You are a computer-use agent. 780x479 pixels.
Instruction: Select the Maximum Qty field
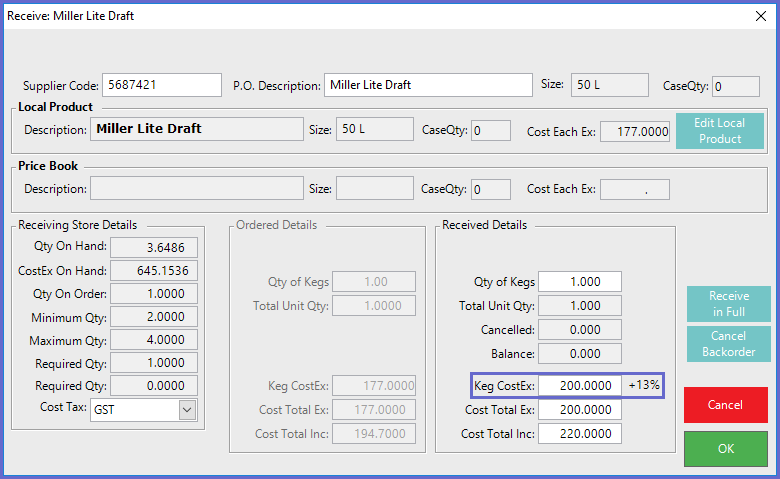154,340
